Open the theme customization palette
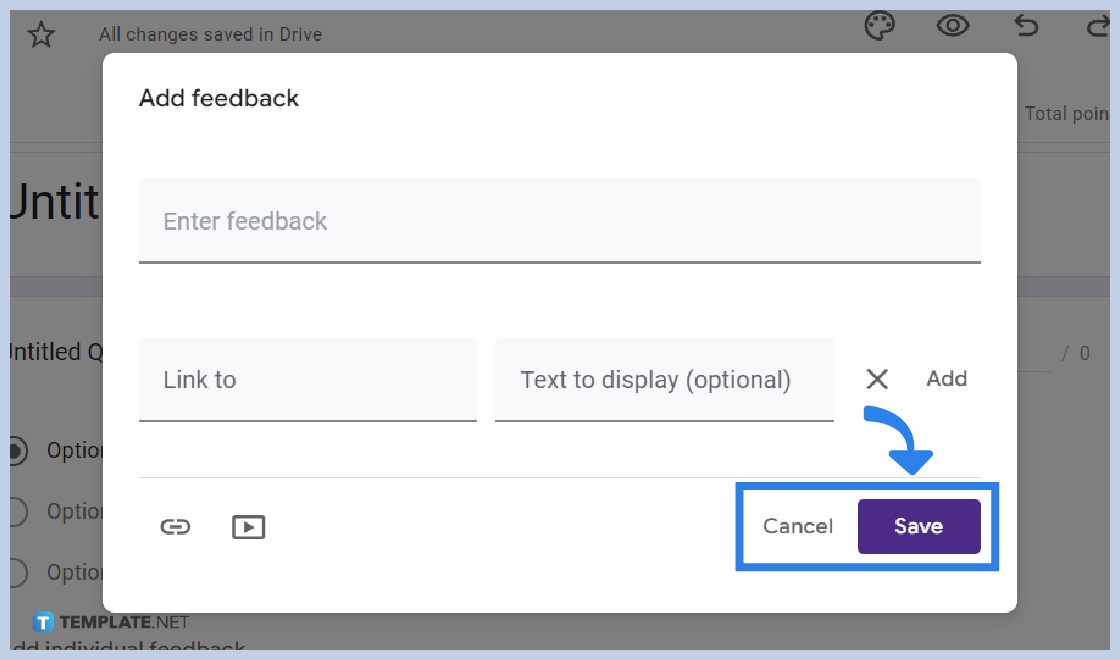 coord(879,27)
